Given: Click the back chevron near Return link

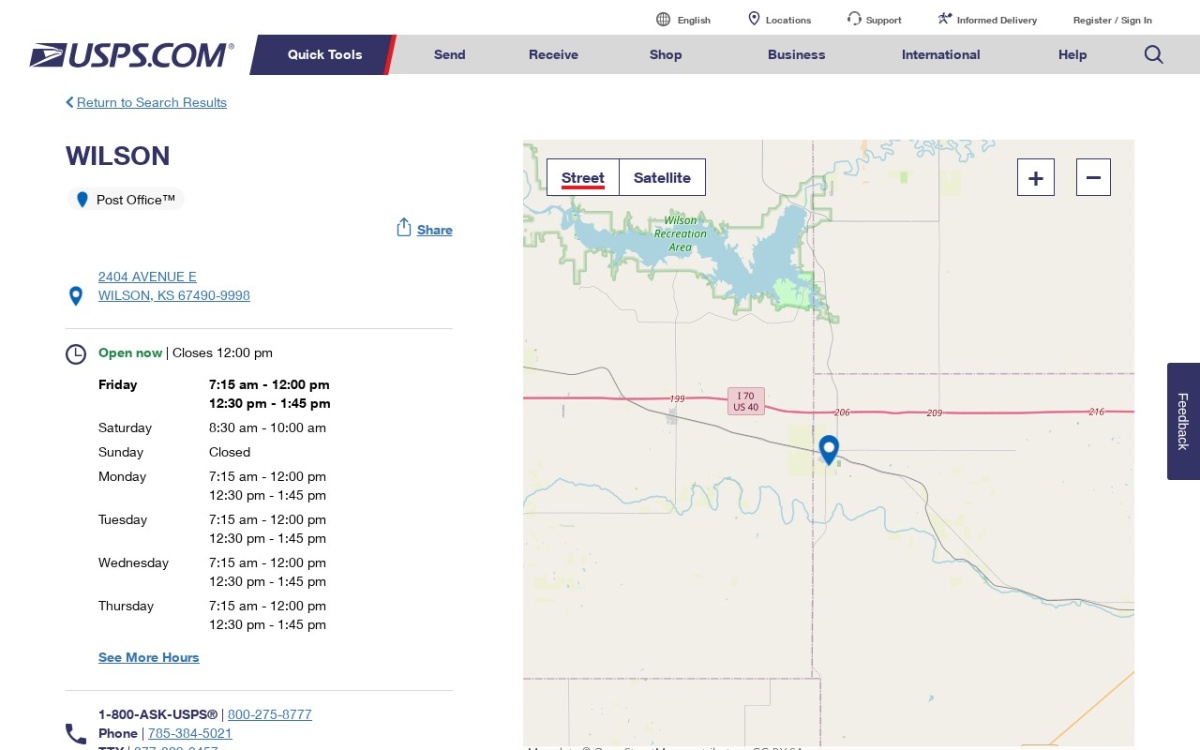Looking at the screenshot, I should (70, 102).
